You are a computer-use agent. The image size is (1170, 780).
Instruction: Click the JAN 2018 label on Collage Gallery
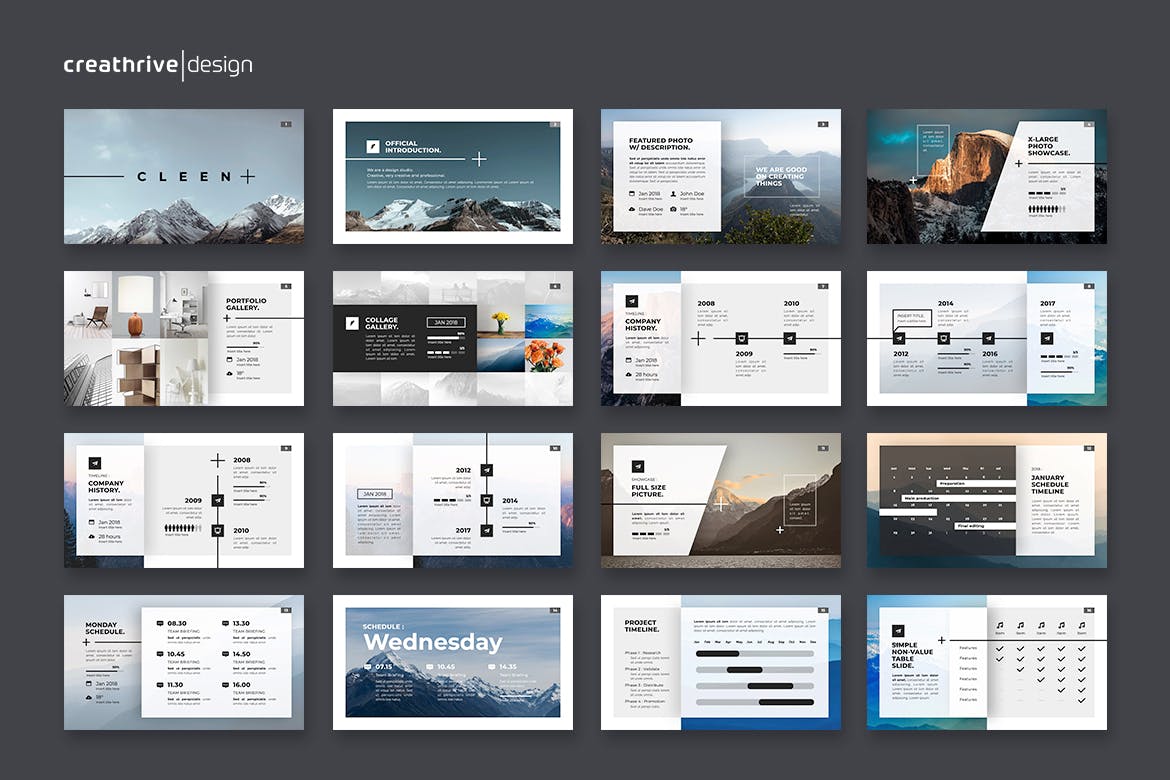(x=445, y=322)
